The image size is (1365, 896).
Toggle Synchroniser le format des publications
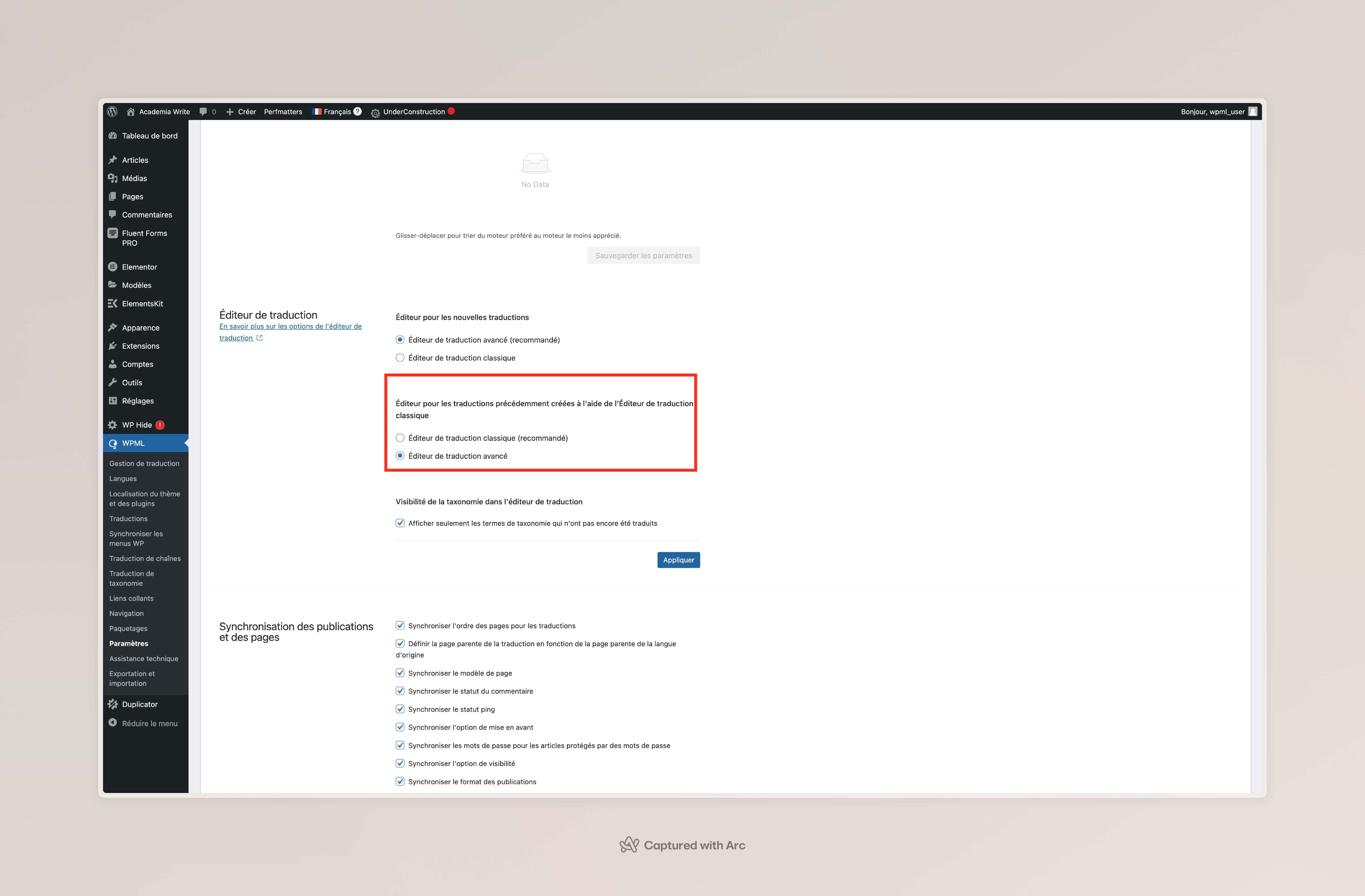coord(400,781)
